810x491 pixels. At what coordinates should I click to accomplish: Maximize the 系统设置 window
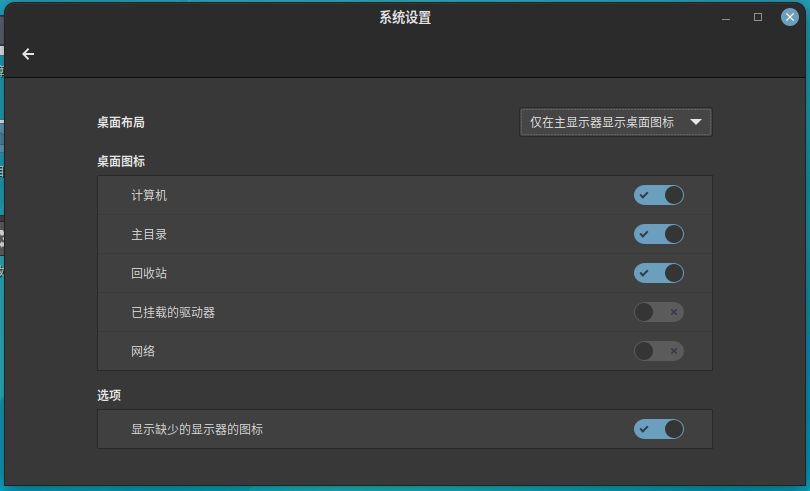[x=757, y=17]
